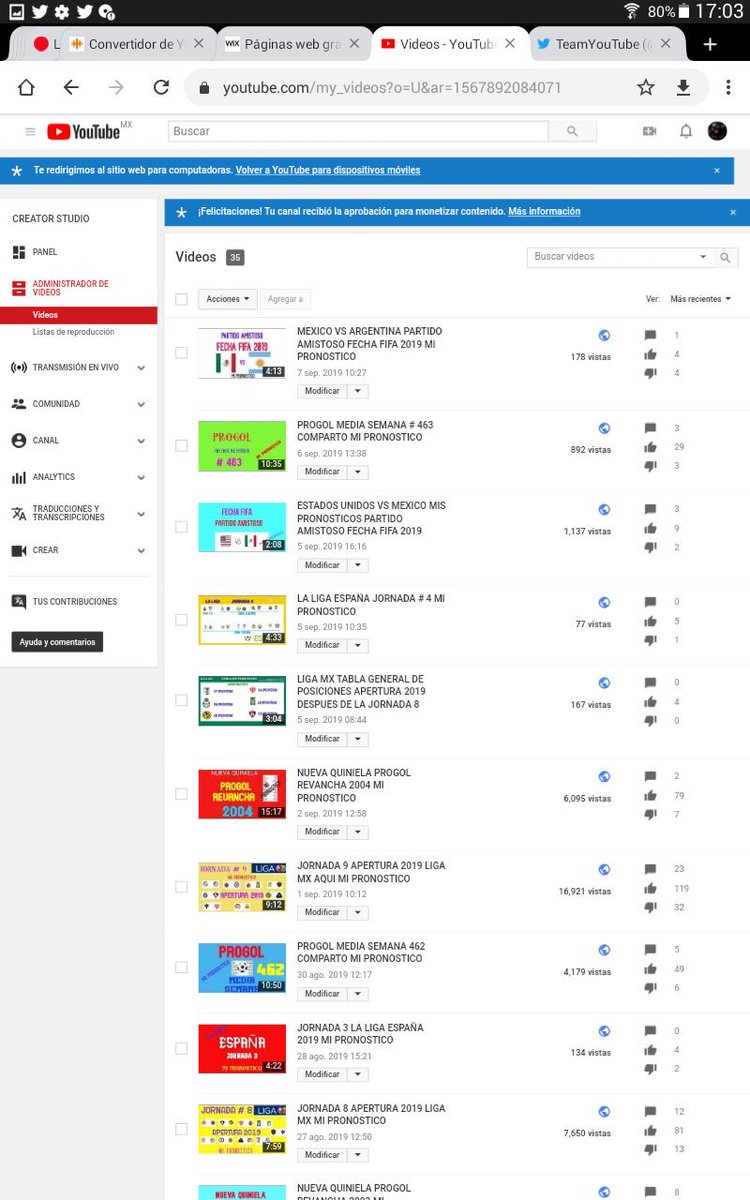Click the YouTube Buscar search field
This screenshot has height=1200, width=750.
click(x=358, y=131)
